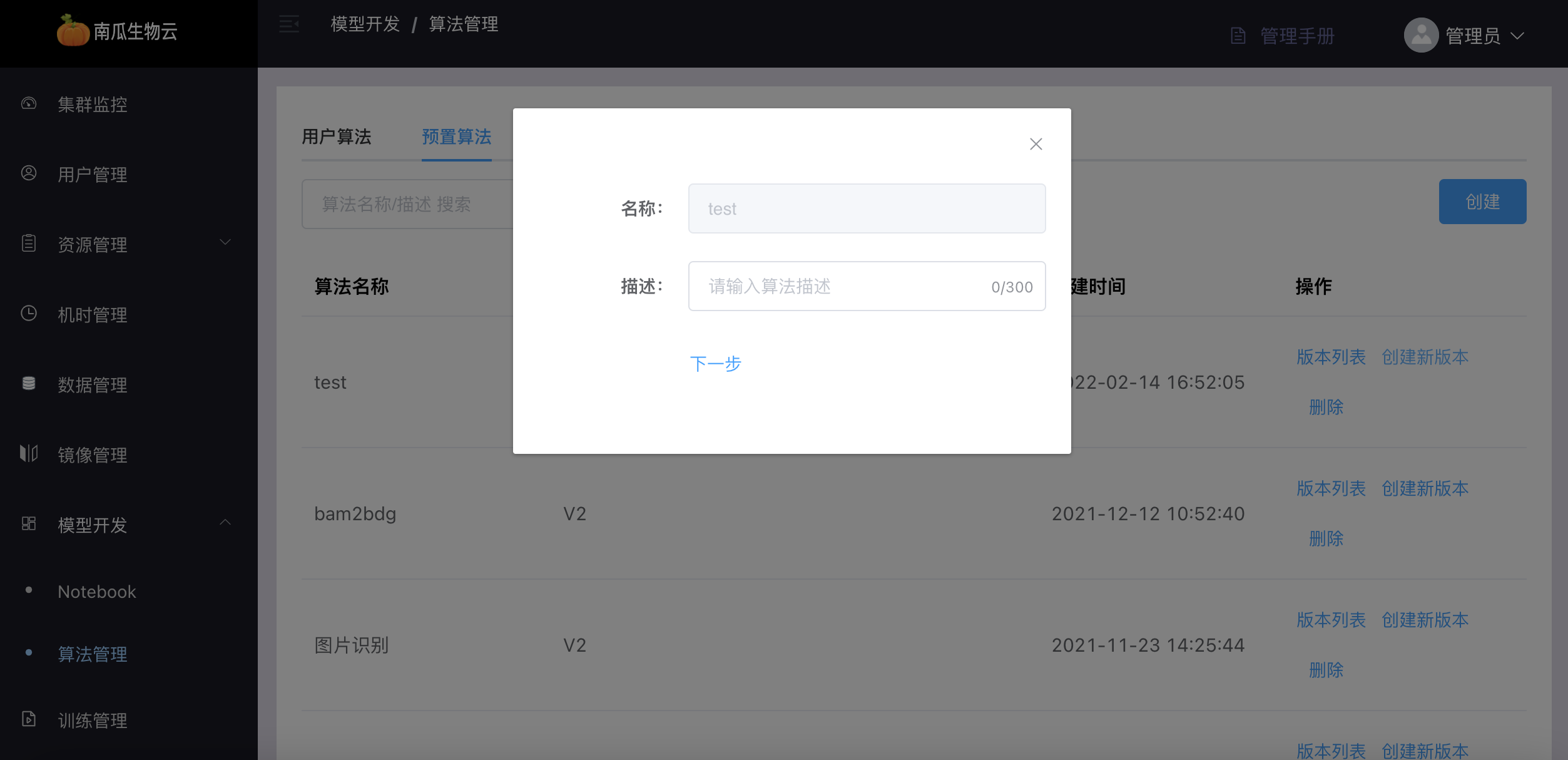Click 创建新版本 for the test row
Screen dimensions: 1568x760
pyautogui.click(x=1425, y=357)
